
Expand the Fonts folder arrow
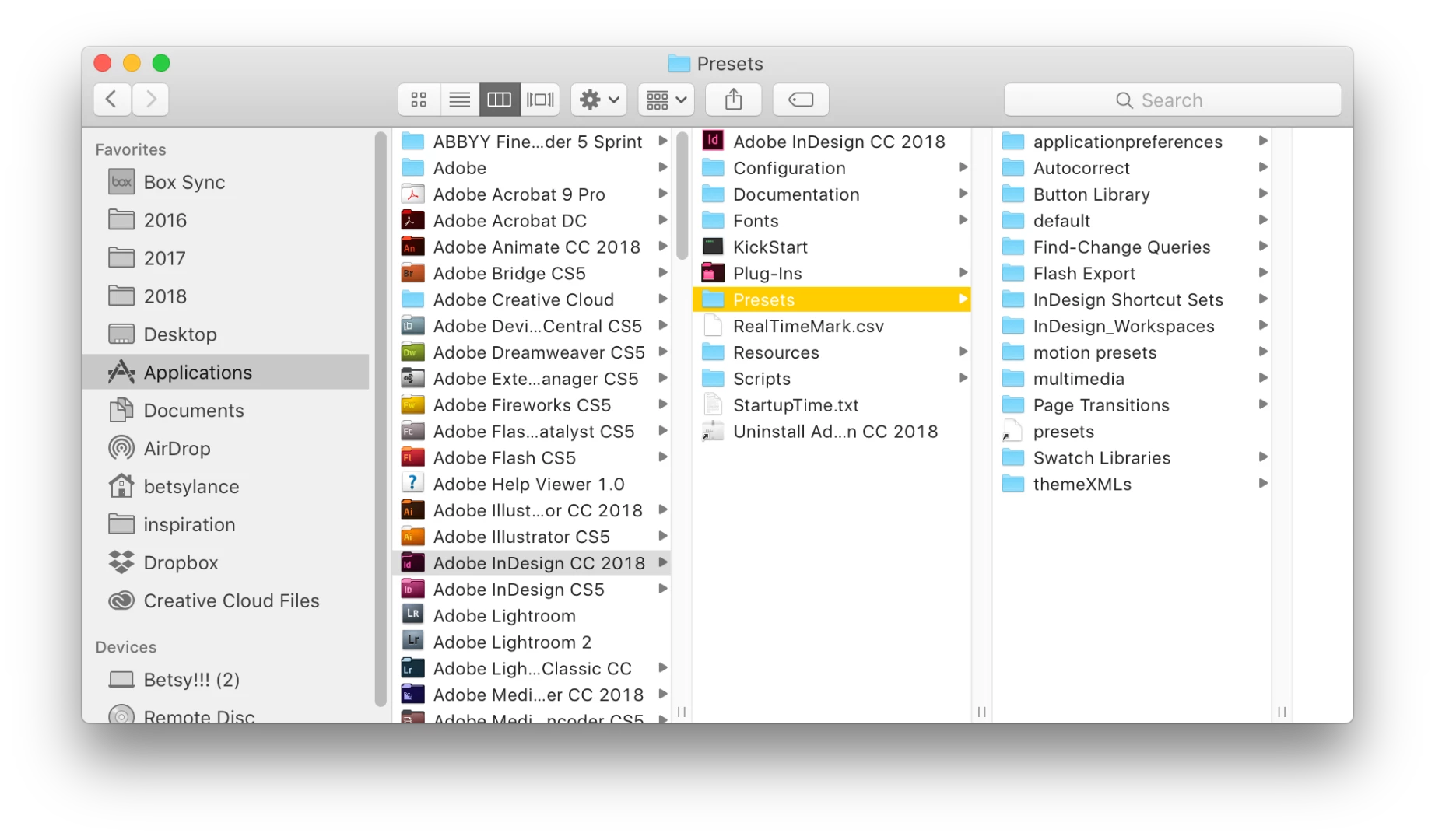[963, 220]
